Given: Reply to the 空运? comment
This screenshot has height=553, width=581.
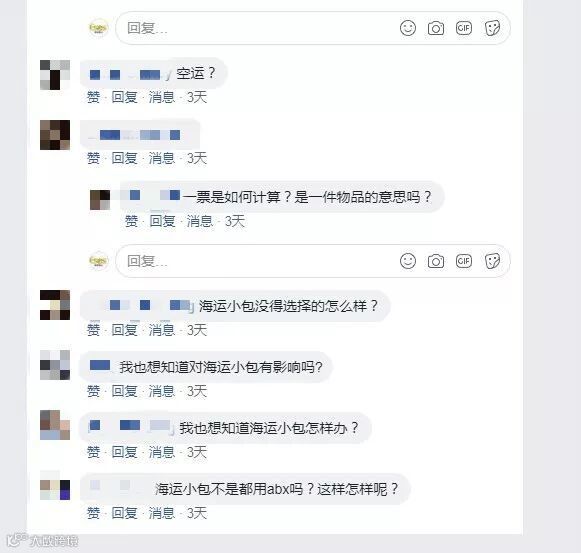Looking at the screenshot, I should tap(124, 97).
